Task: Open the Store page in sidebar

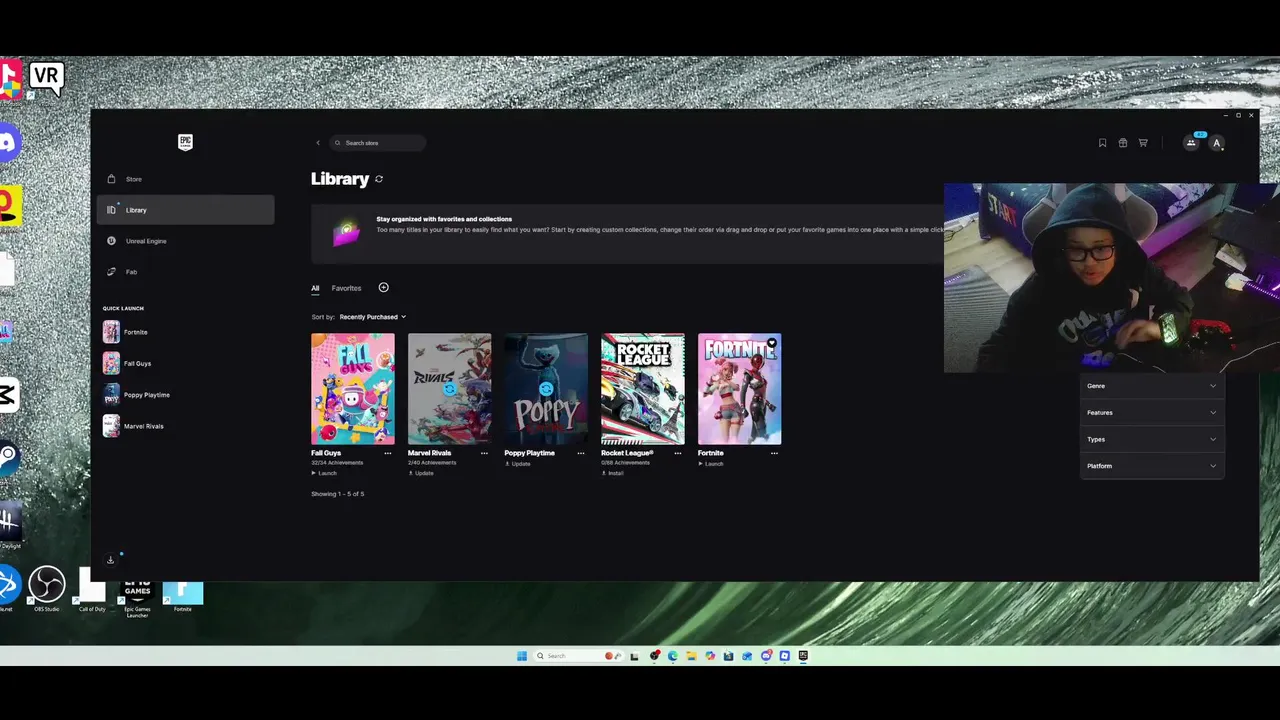Action: [186, 179]
